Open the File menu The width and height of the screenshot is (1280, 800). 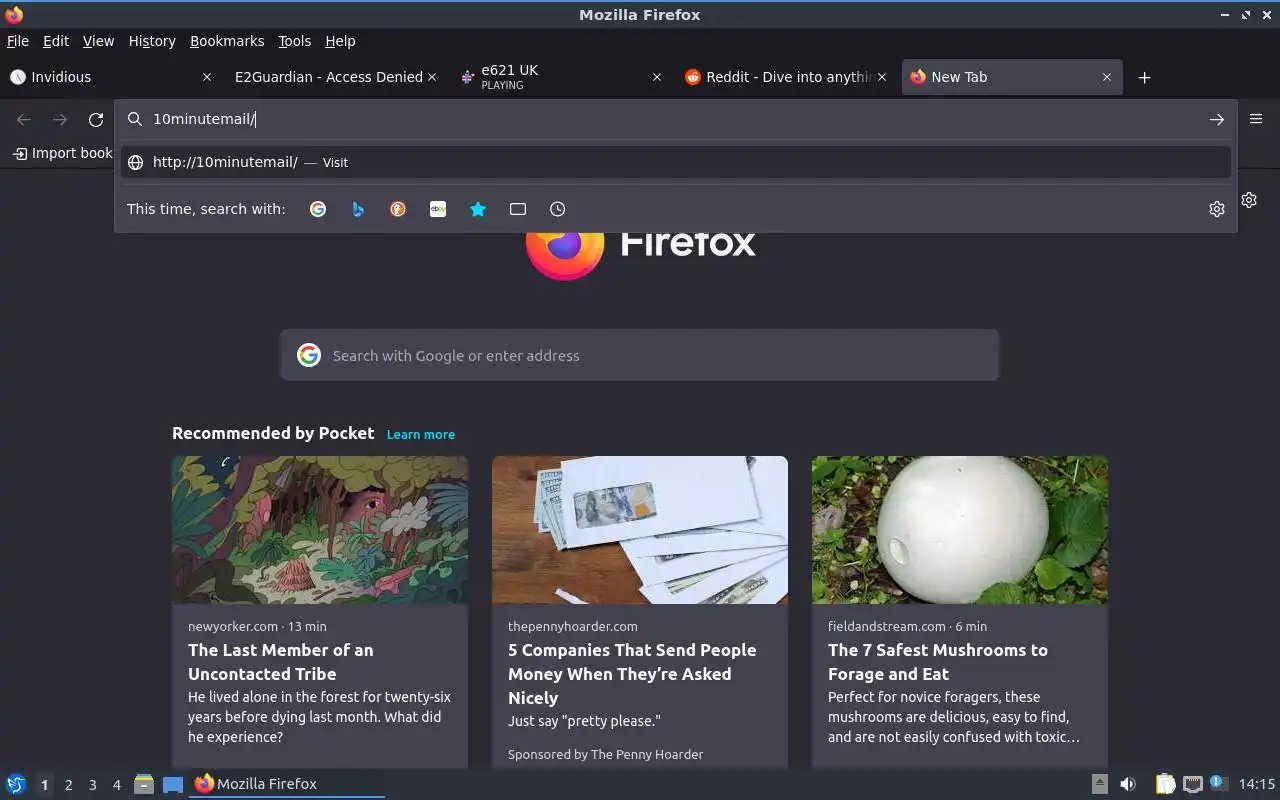pos(18,41)
